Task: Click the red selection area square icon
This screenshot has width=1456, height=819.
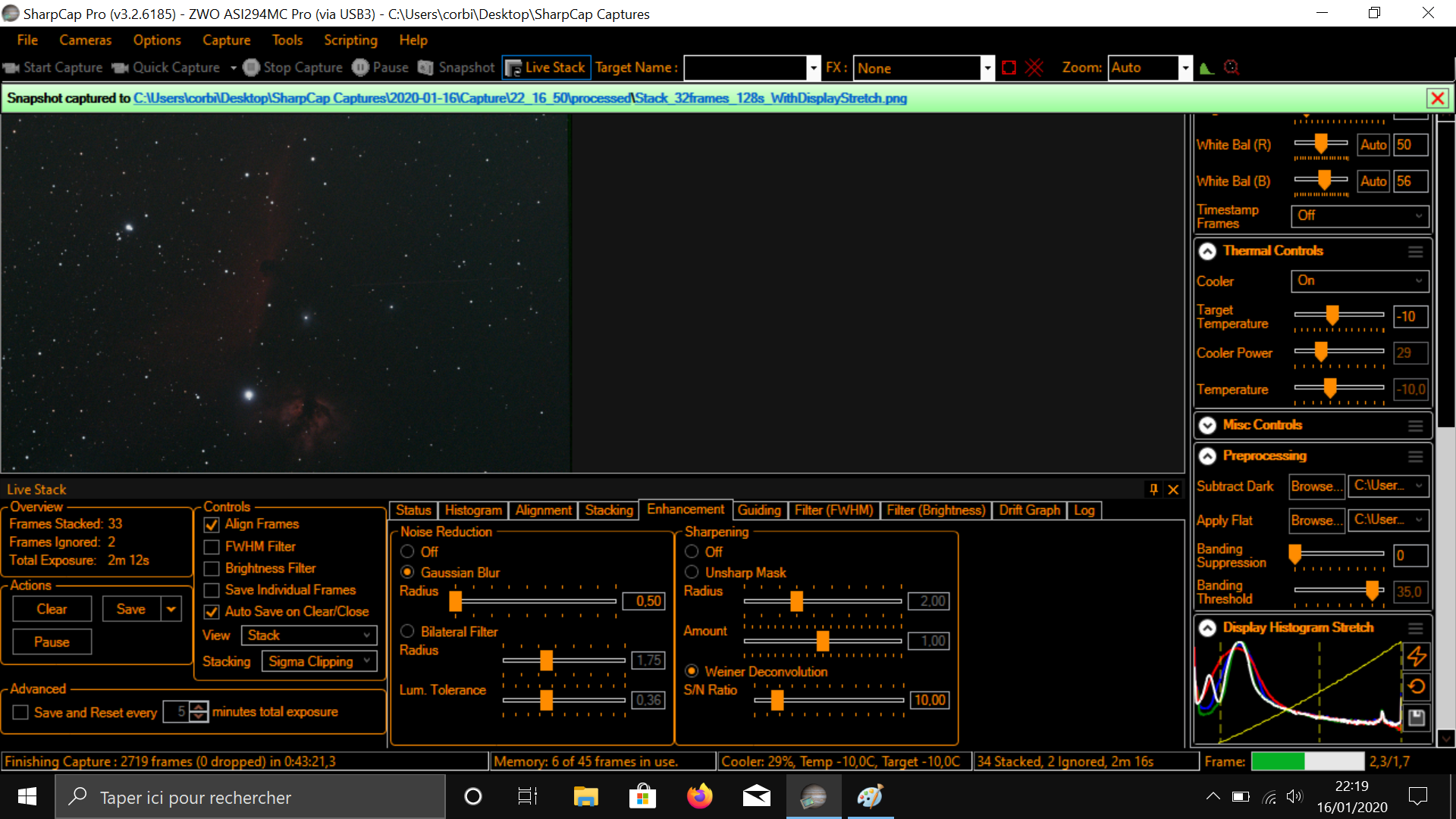Action: [1009, 67]
